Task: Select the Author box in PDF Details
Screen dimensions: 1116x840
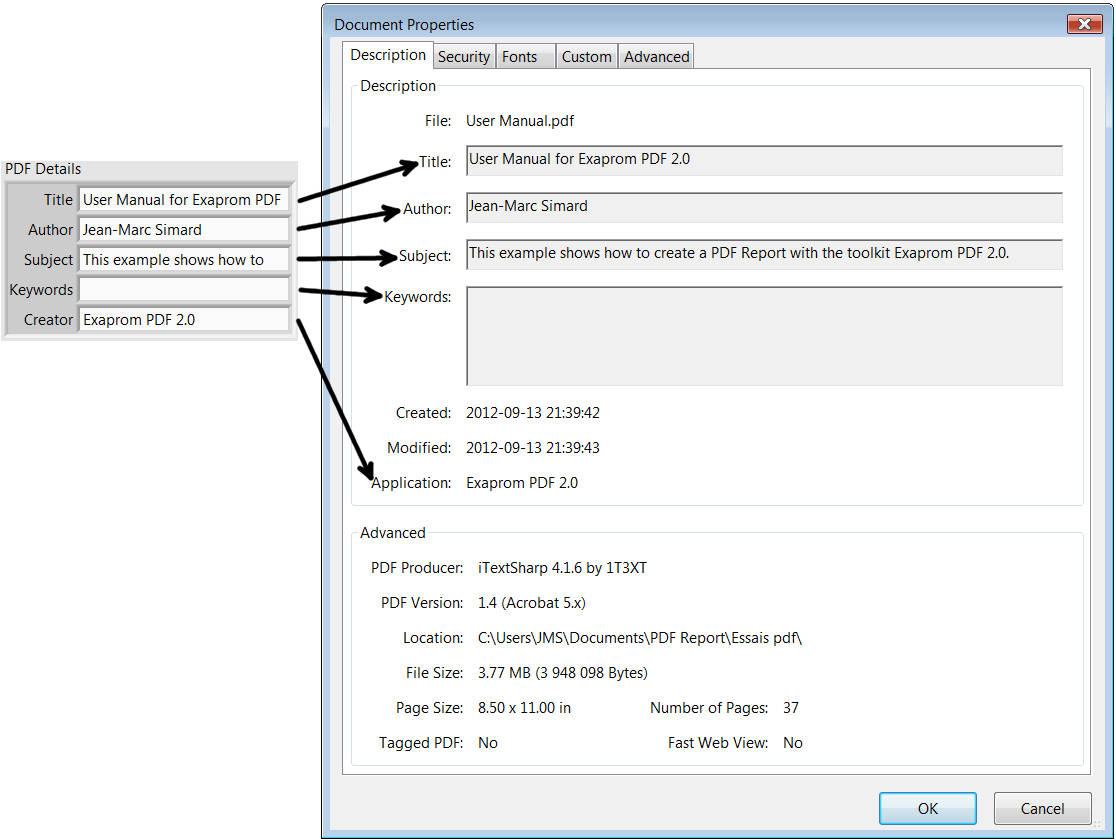Action: pos(185,230)
